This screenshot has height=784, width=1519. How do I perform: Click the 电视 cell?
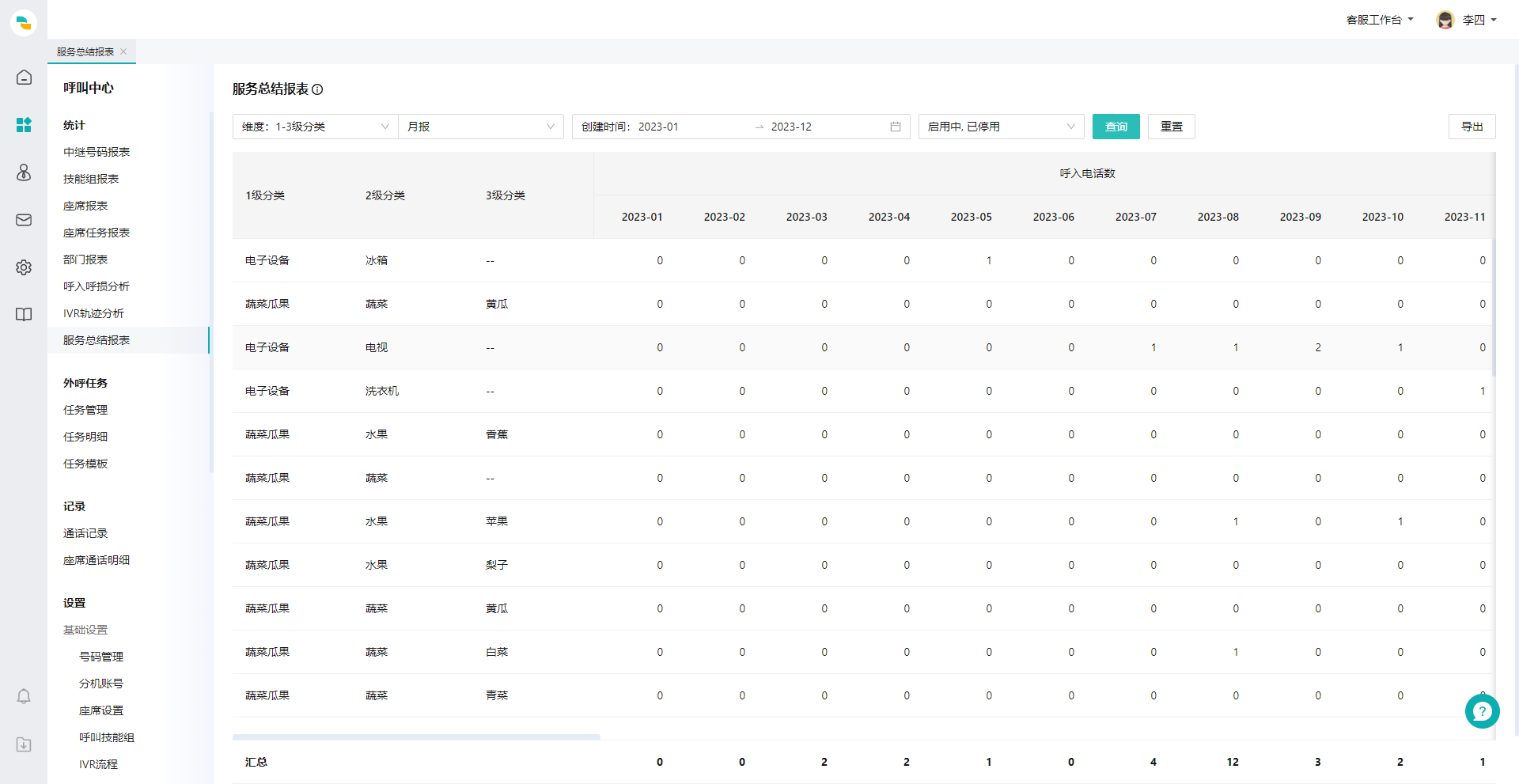[x=377, y=347]
